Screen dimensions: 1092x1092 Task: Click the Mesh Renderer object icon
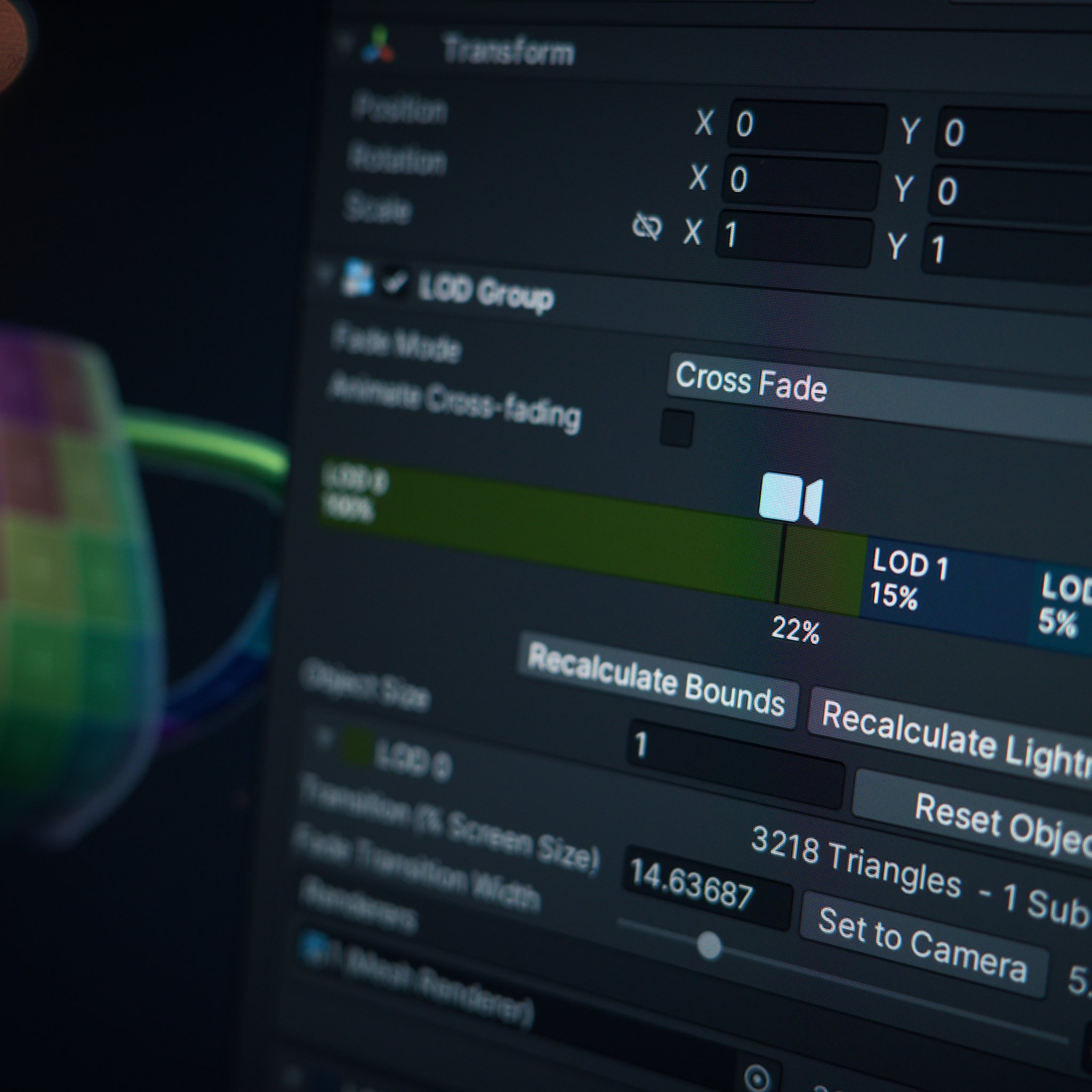click(x=314, y=947)
